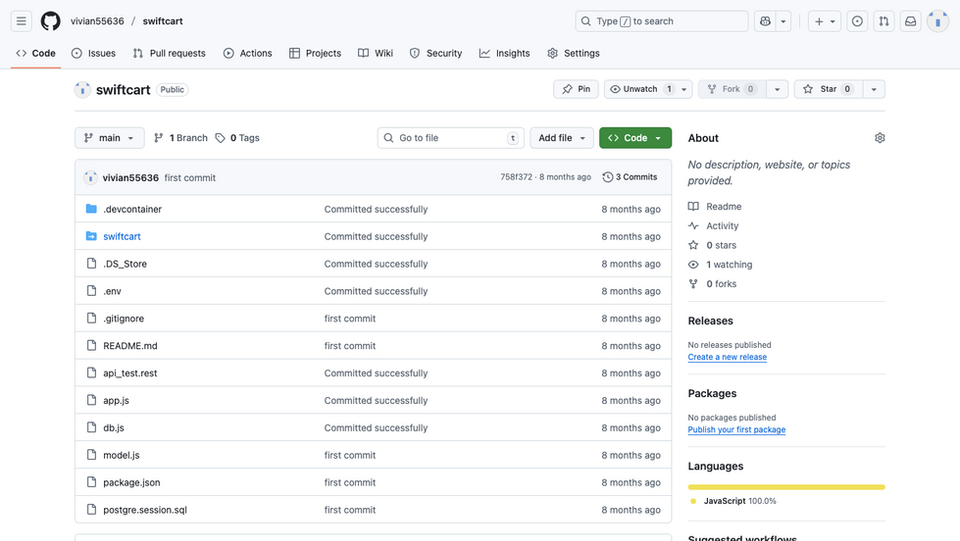Open the Wiki tab

click(375, 53)
